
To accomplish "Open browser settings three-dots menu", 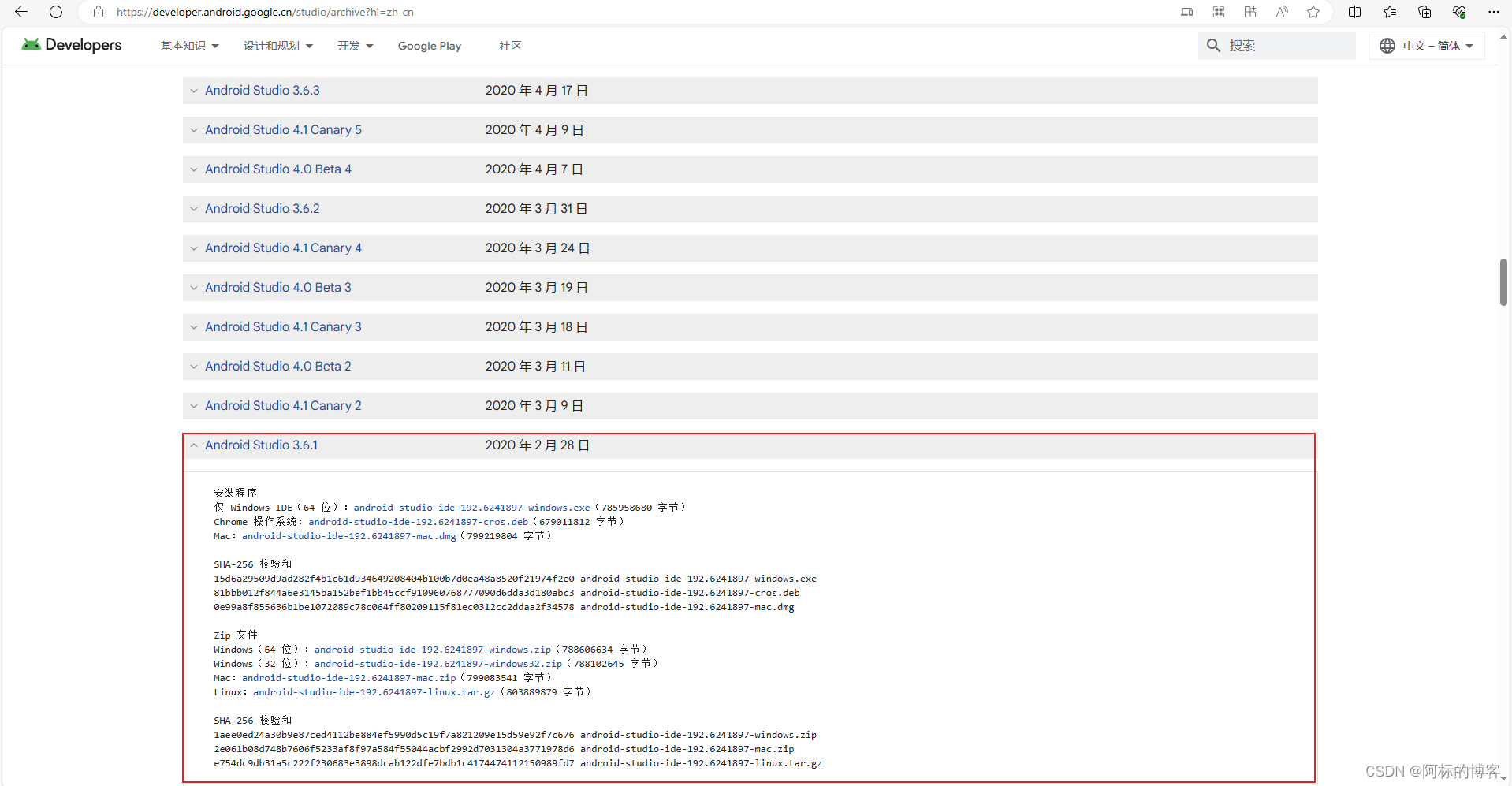I will point(1494,12).
